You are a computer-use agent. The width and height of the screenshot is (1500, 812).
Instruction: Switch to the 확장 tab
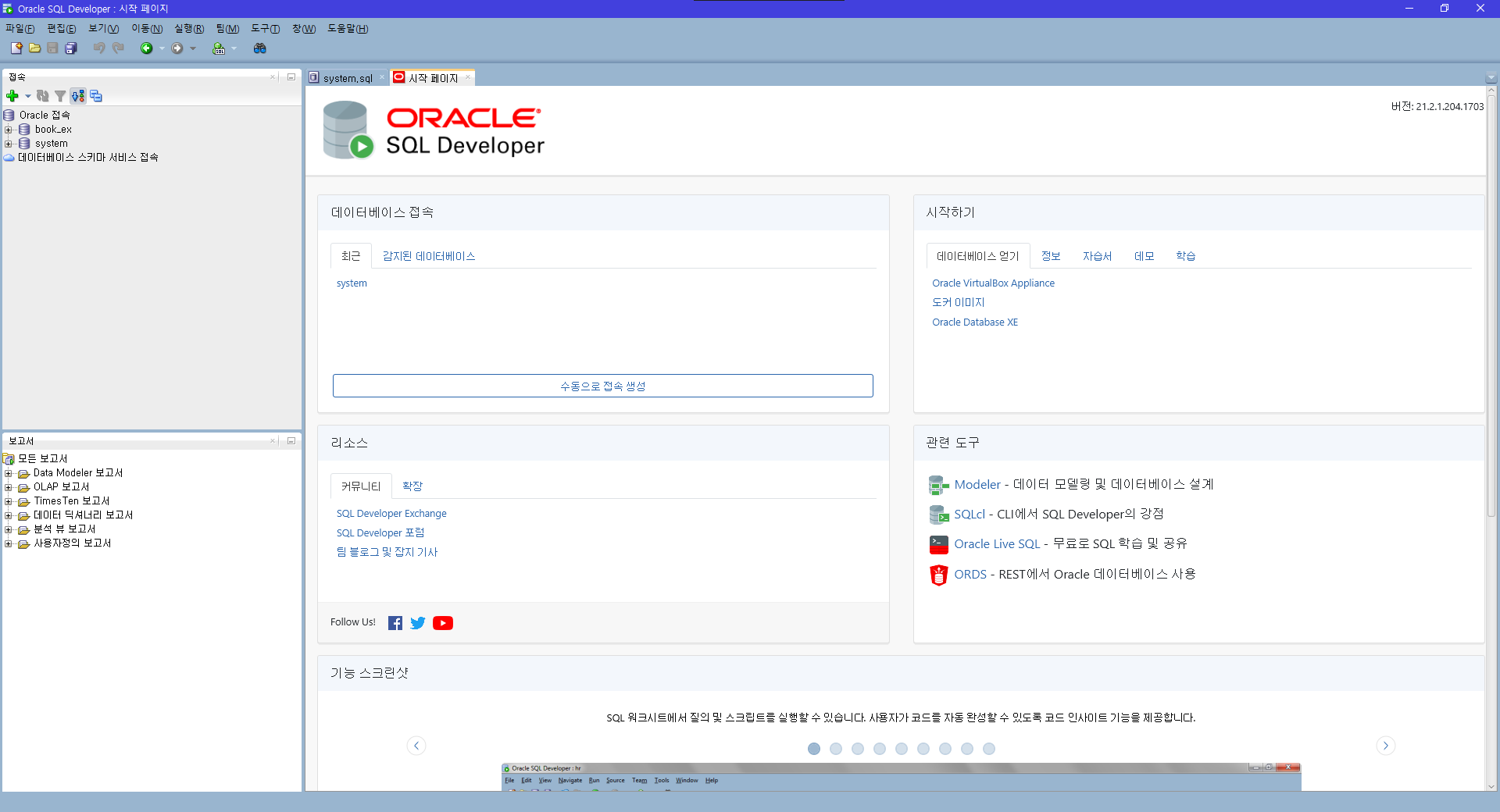[x=412, y=486]
